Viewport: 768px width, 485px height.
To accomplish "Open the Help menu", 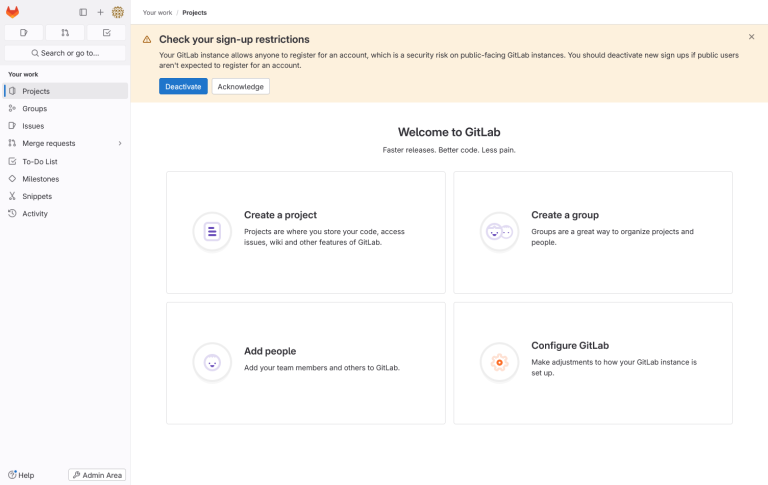I will pyautogui.click(x=21, y=475).
